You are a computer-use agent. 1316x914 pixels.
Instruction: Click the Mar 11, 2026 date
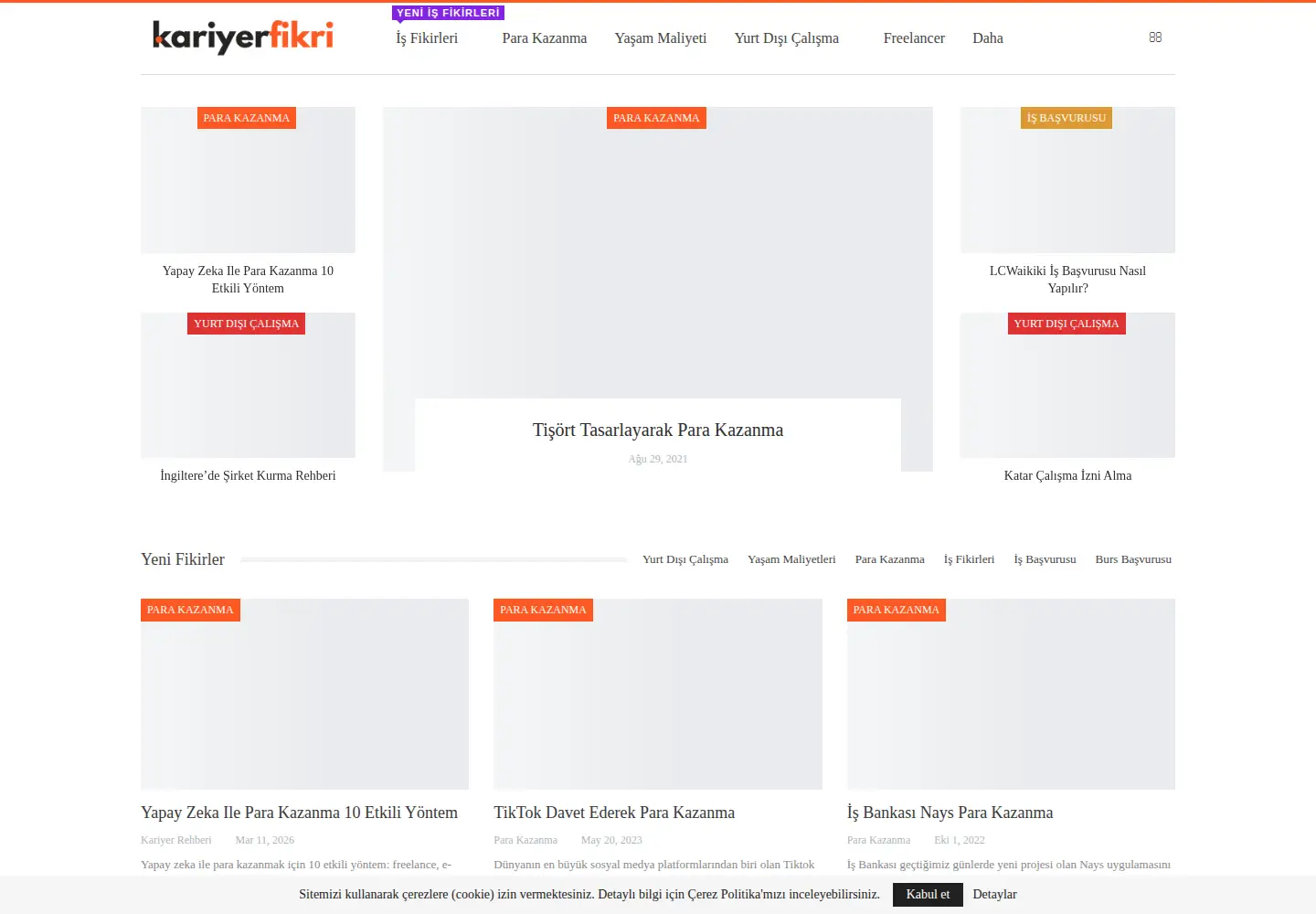(x=265, y=840)
